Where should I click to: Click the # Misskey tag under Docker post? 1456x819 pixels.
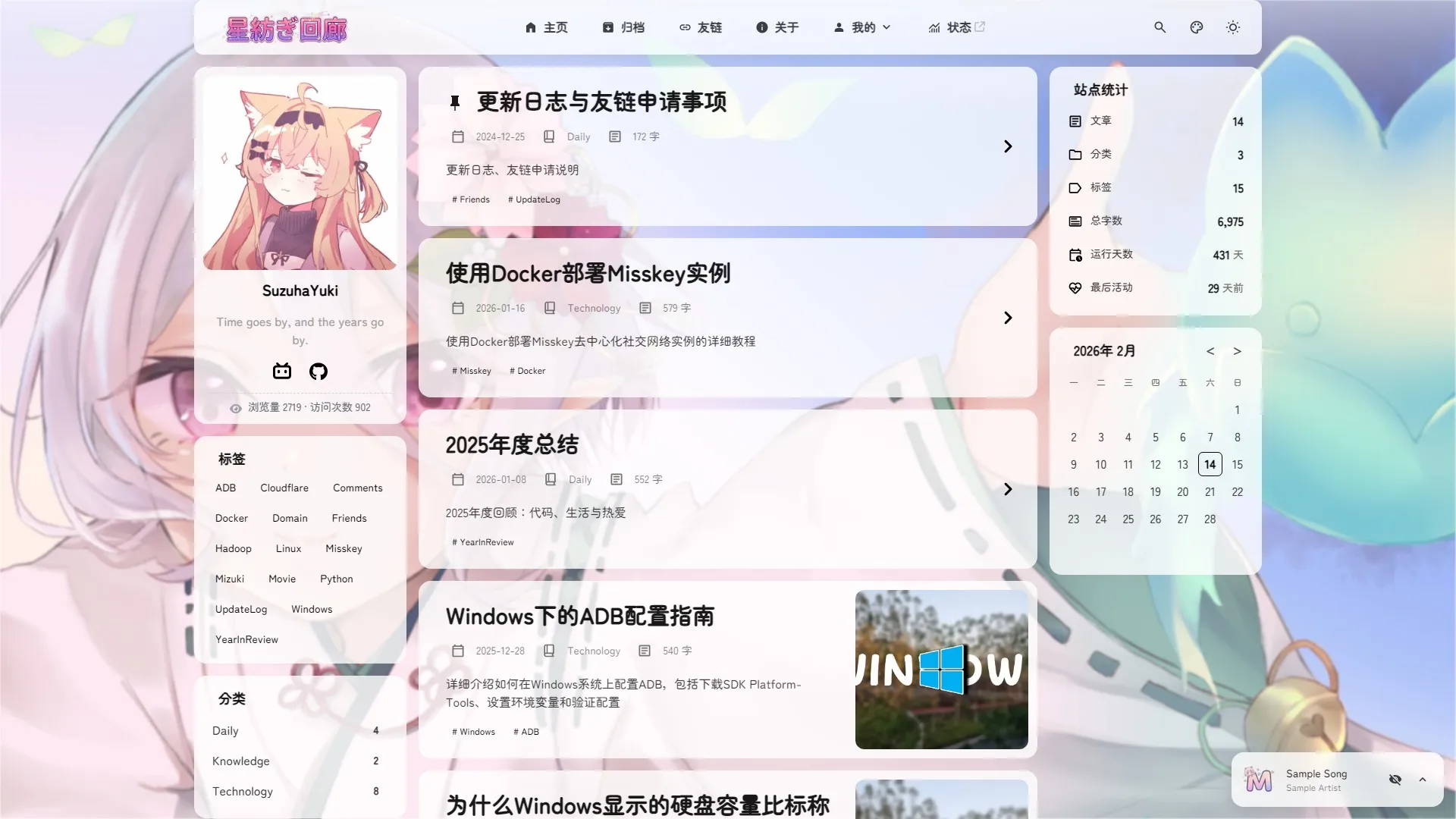(472, 371)
